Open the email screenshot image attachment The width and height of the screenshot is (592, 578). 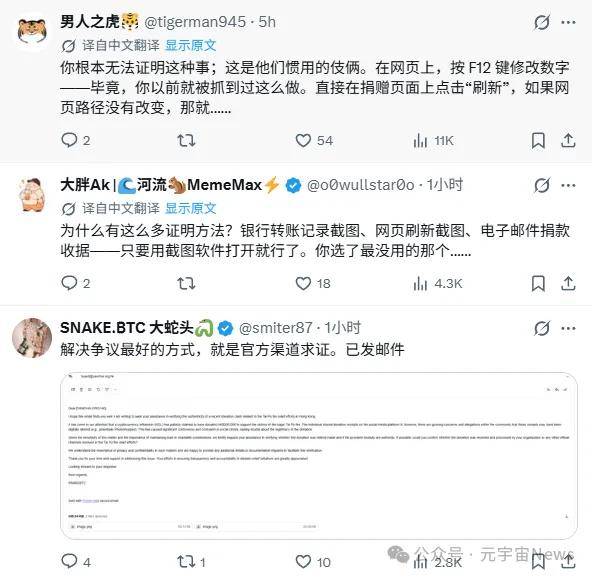319,456
